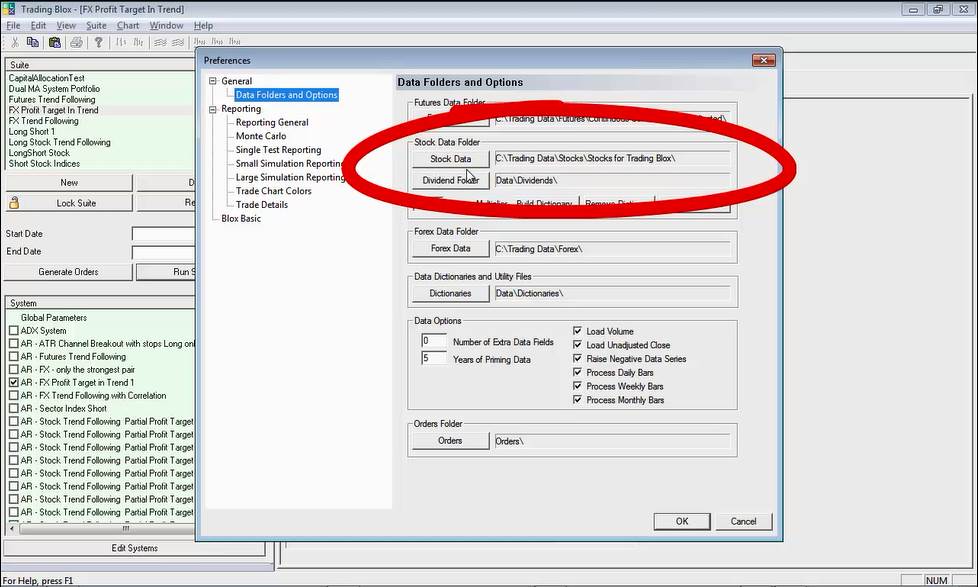The image size is (978, 587).
Task: Click Years of Priming Data input
Action: tap(434, 359)
